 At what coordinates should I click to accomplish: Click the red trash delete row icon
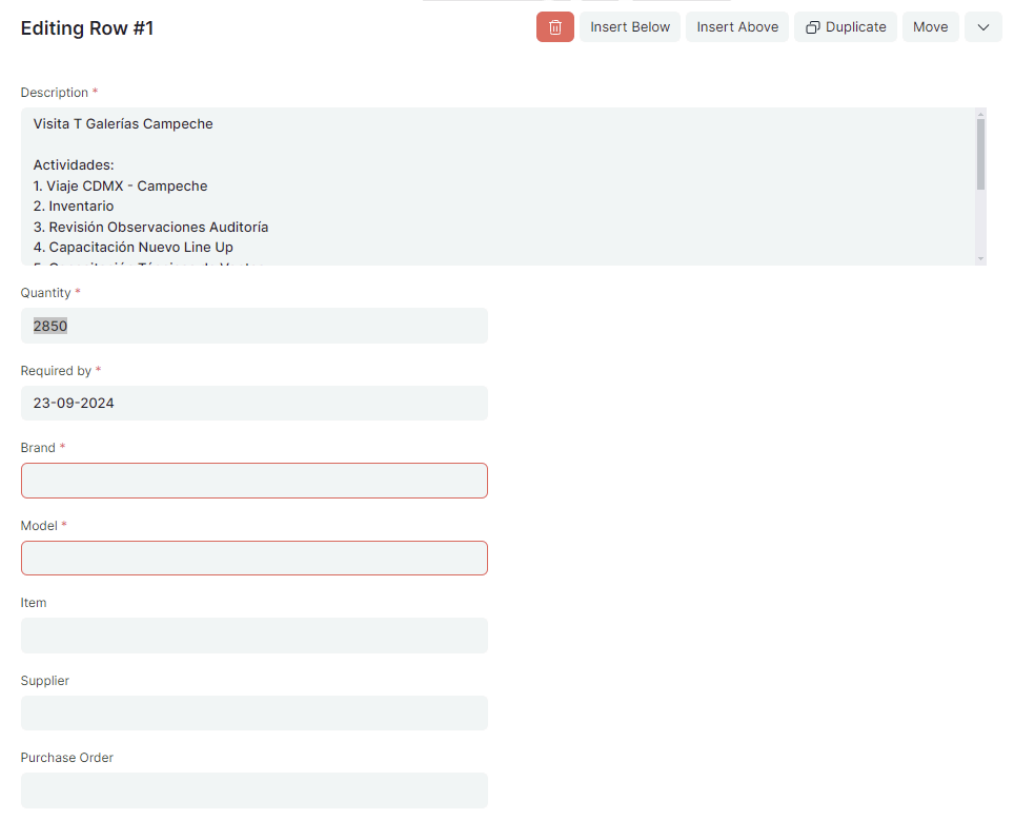(x=555, y=27)
